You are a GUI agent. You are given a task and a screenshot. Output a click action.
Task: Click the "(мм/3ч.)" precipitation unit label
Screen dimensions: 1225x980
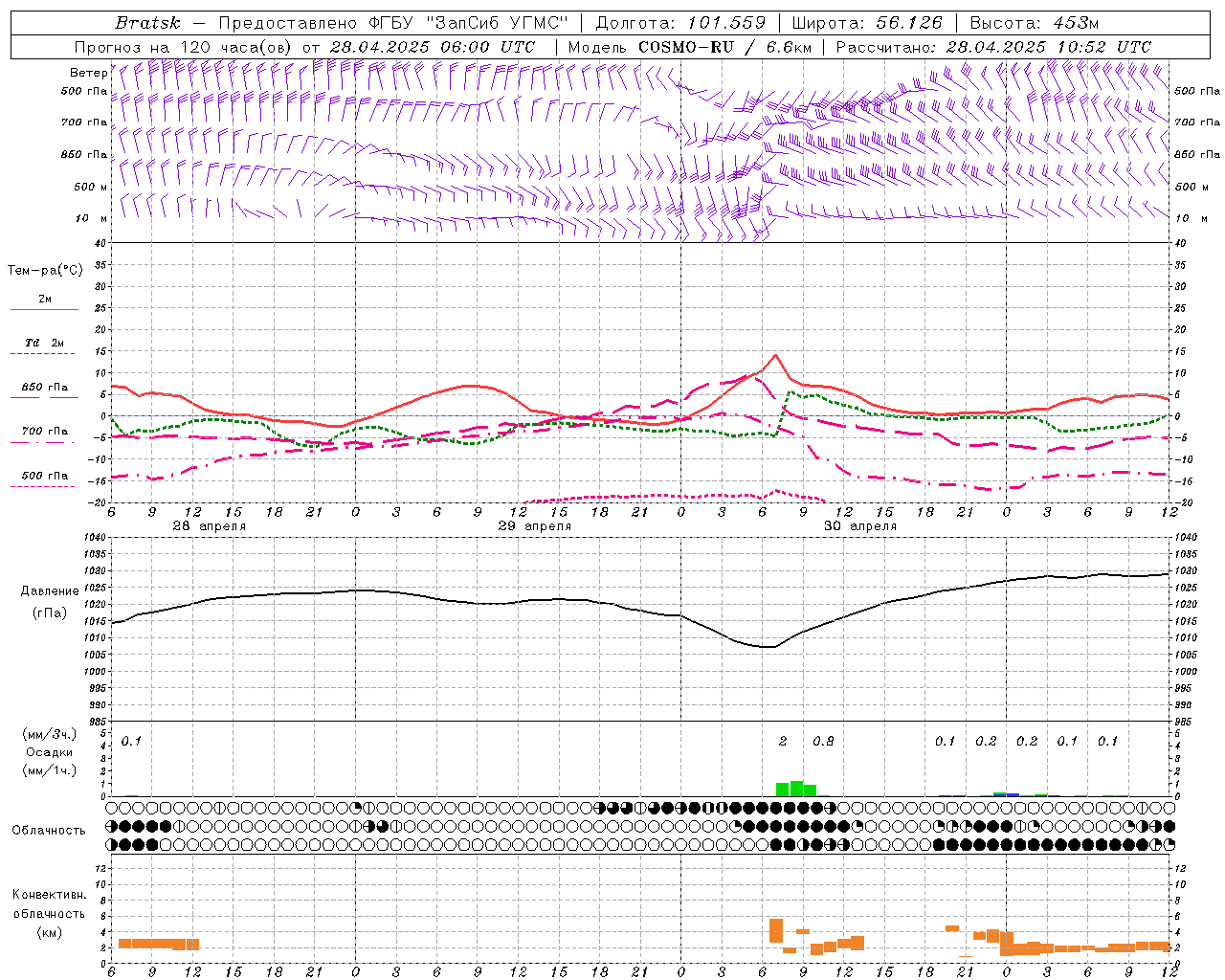[x=50, y=734]
